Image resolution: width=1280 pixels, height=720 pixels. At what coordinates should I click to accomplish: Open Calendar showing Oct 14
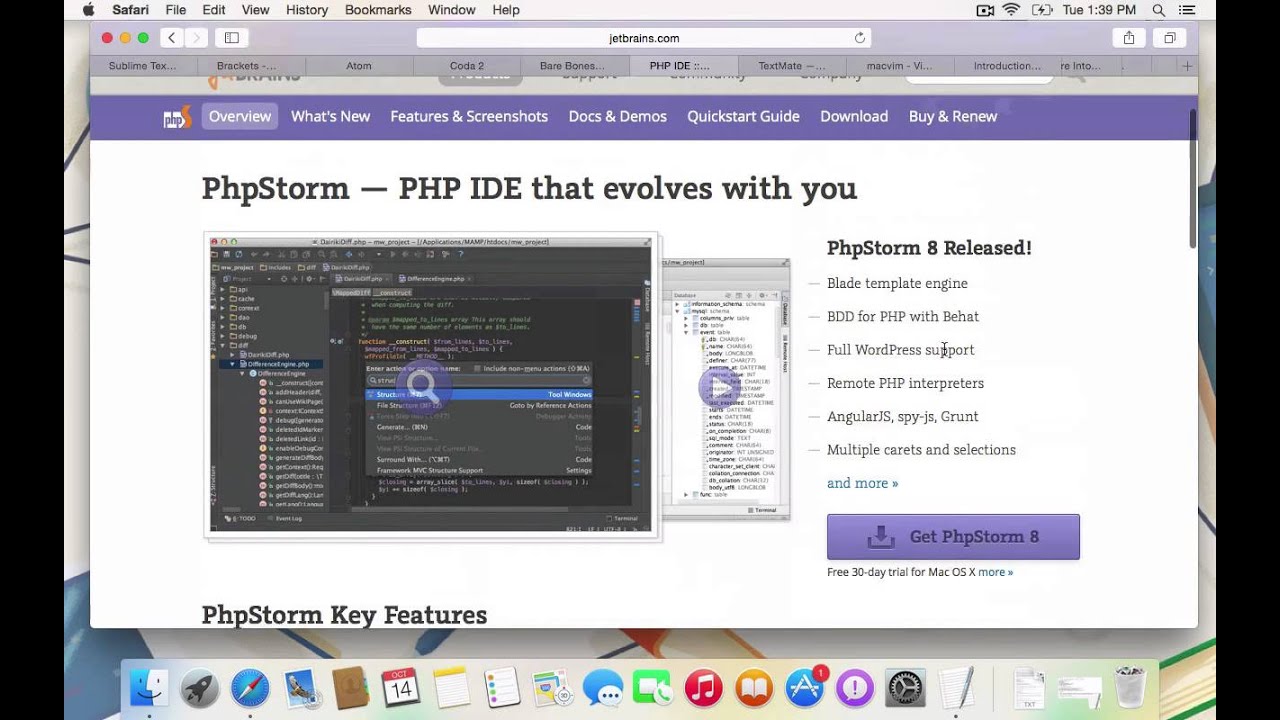(401, 688)
